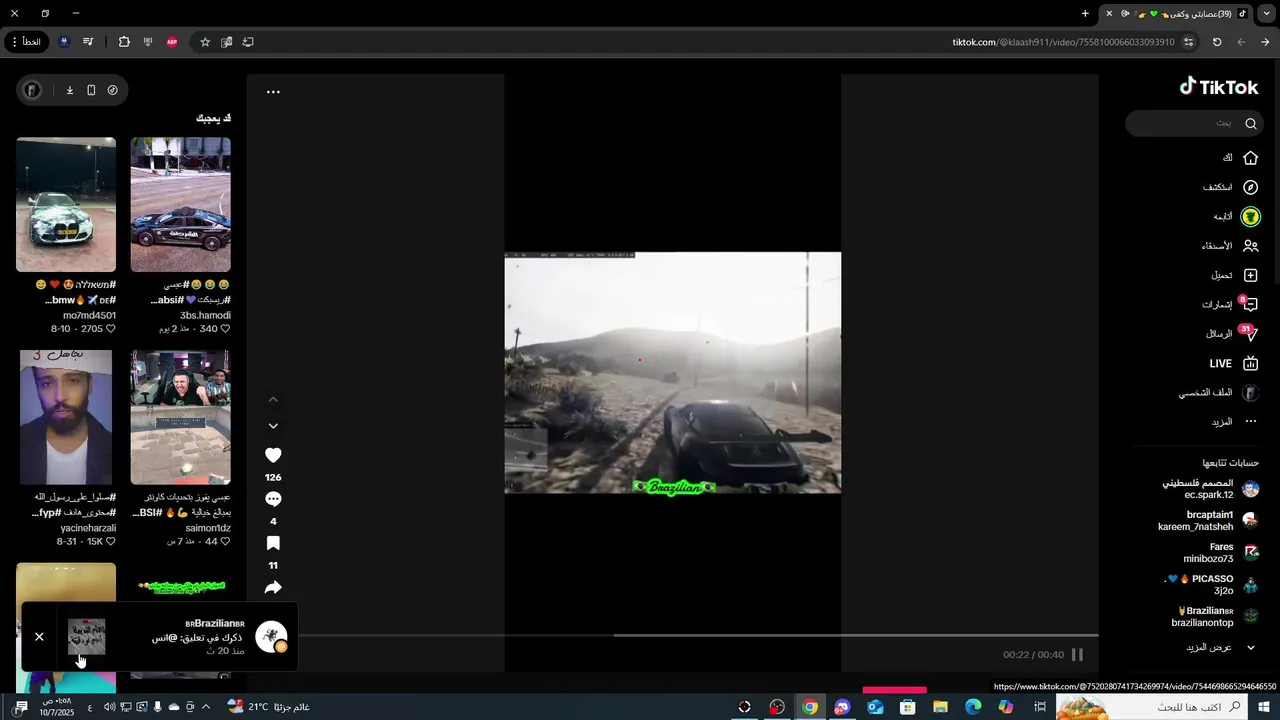Click the download app icon in floating toolbar

point(69,90)
